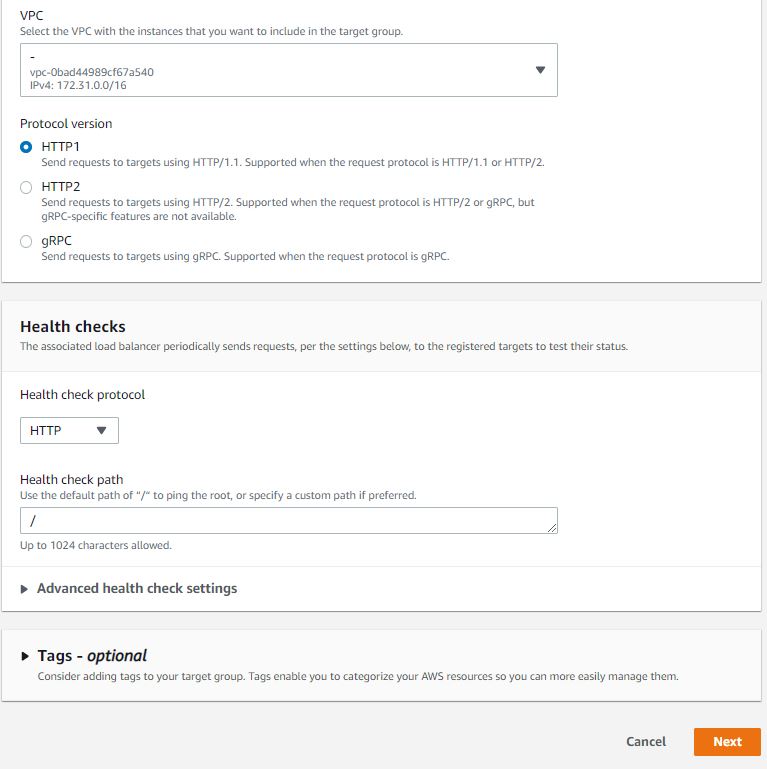The width and height of the screenshot is (767, 769).
Task: Expand Advanced health check settings
Action: [x=137, y=588]
